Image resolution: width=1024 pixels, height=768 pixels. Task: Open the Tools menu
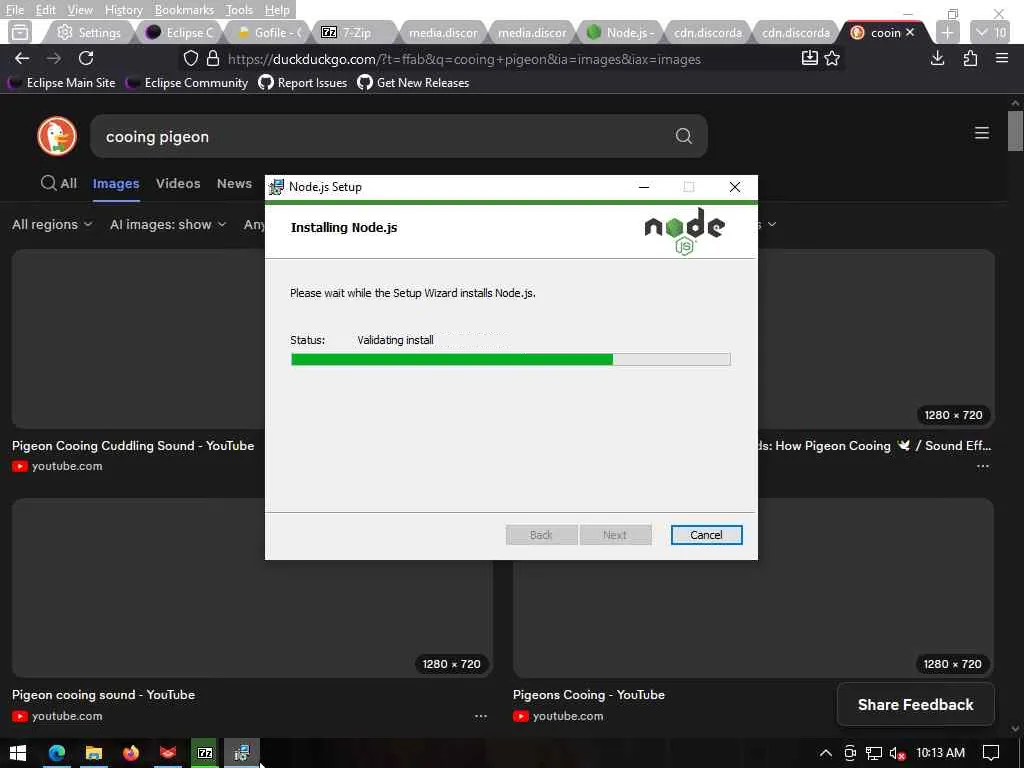[x=239, y=10]
